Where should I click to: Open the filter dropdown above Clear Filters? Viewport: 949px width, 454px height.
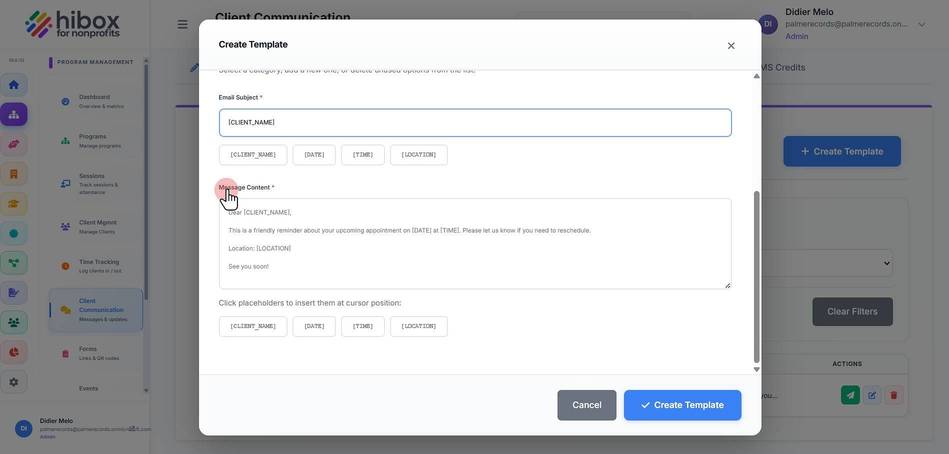tap(827, 263)
